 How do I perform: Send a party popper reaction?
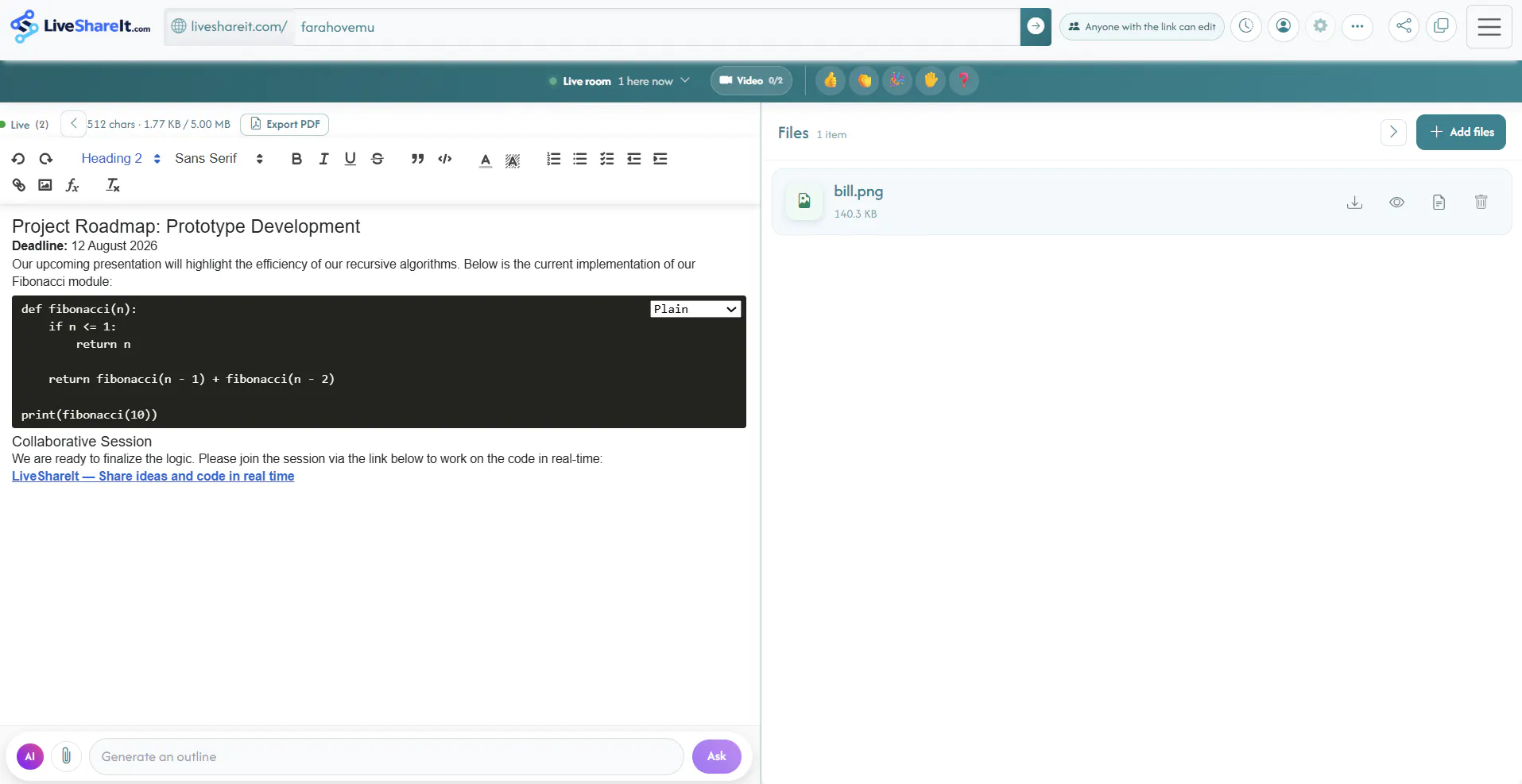[x=897, y=81]
